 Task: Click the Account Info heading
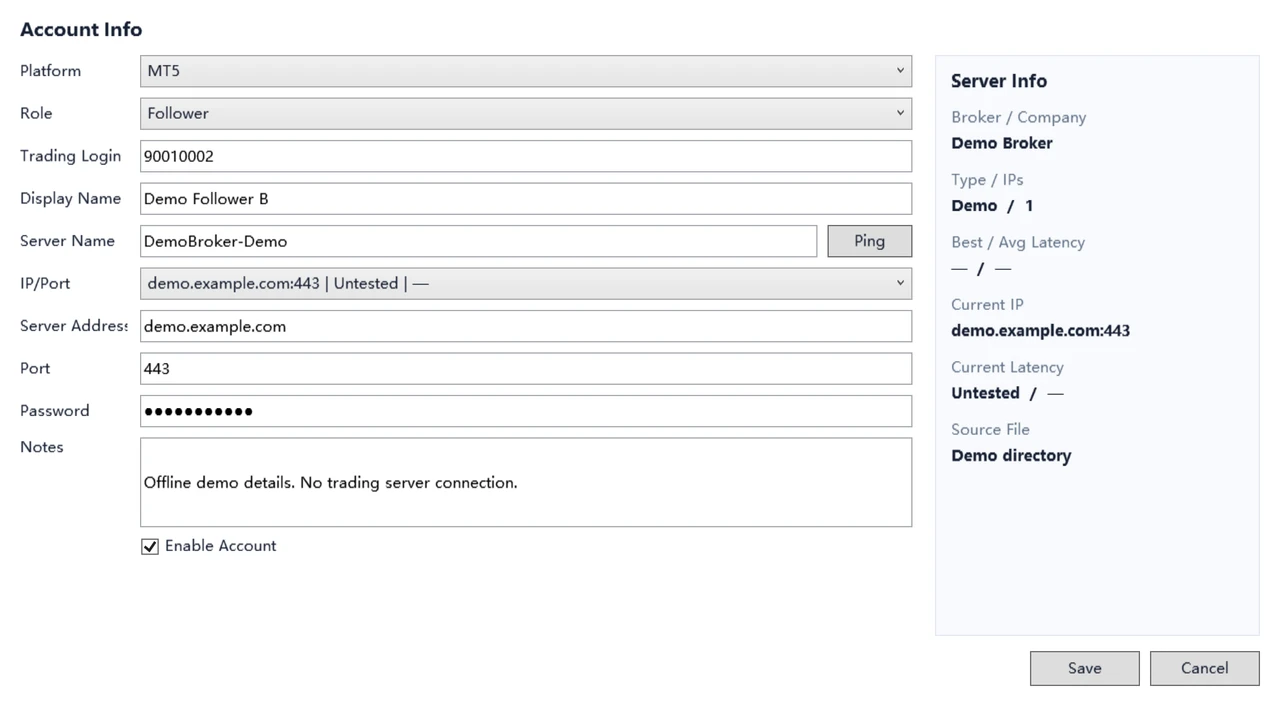coord(81,29)
